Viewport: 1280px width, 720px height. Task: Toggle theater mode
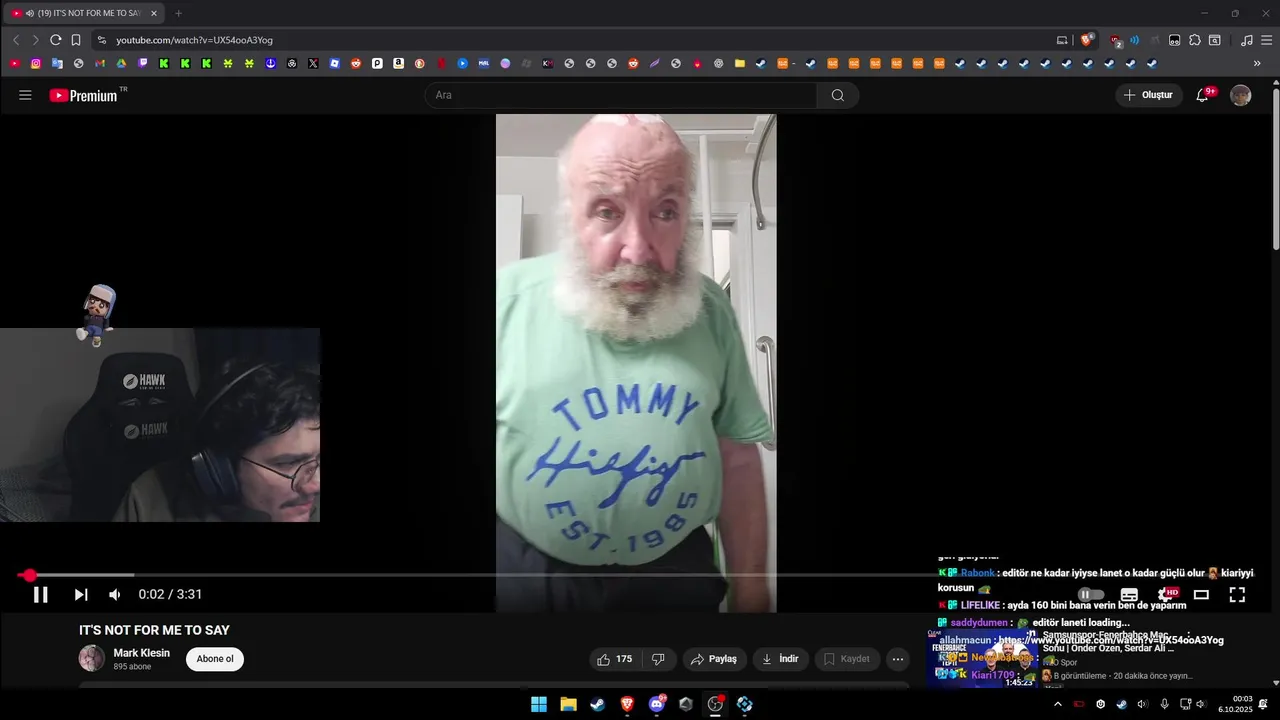coord(1201,595)
